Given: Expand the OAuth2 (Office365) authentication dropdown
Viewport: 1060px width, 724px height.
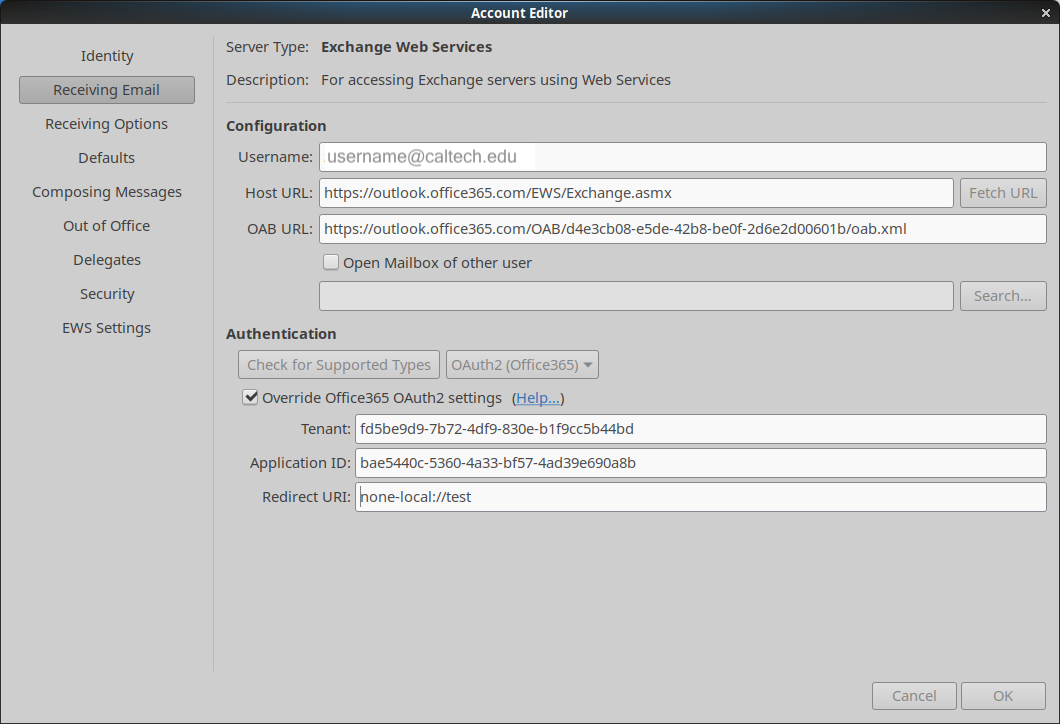Looking at the screenshot, I should [522, 365].
